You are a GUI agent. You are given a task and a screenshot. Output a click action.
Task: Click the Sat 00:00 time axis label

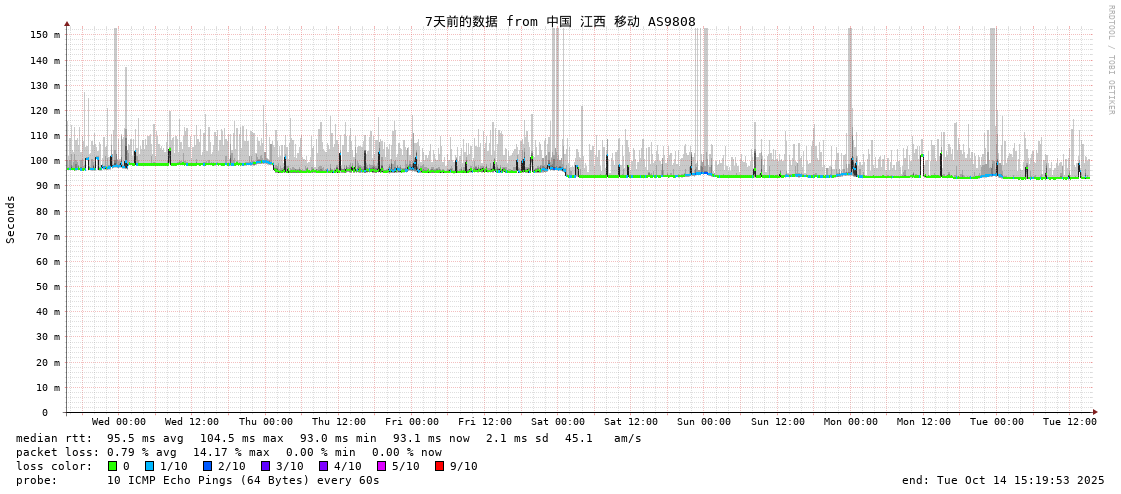[558, 422]
